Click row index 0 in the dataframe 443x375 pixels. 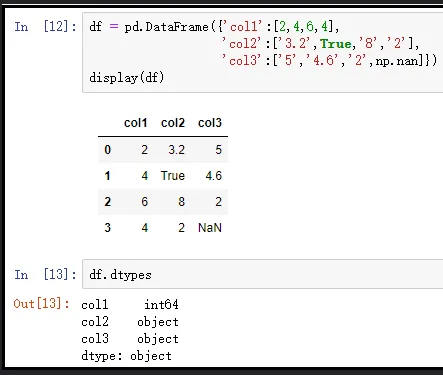(x=107, y=150)
